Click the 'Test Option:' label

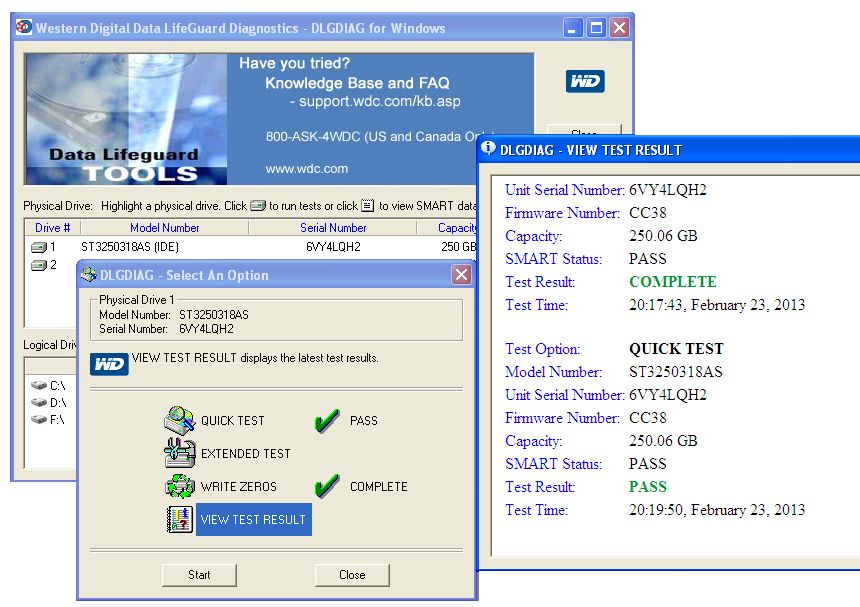(542, 349)
